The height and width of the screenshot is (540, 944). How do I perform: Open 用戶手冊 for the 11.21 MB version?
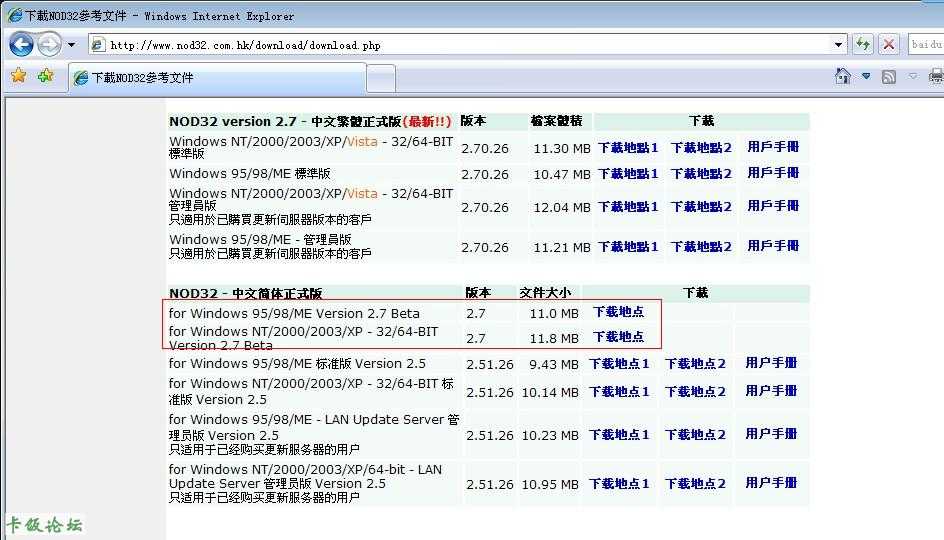click(x=773, y=246)
